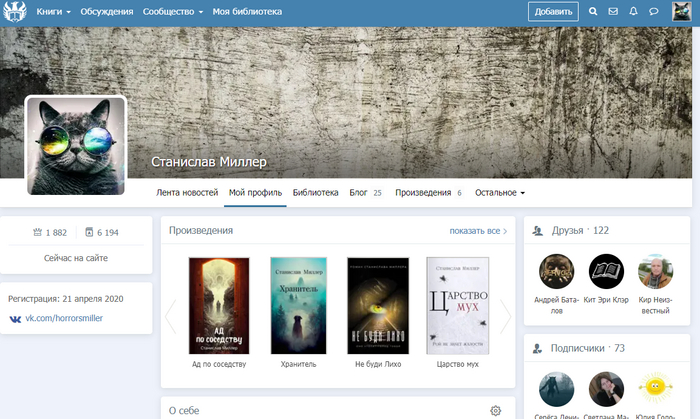The width and height of the screenshot is (700, 419).
Task: Open subscriber avatar with smiling sun
Action: tap(655, 389)
